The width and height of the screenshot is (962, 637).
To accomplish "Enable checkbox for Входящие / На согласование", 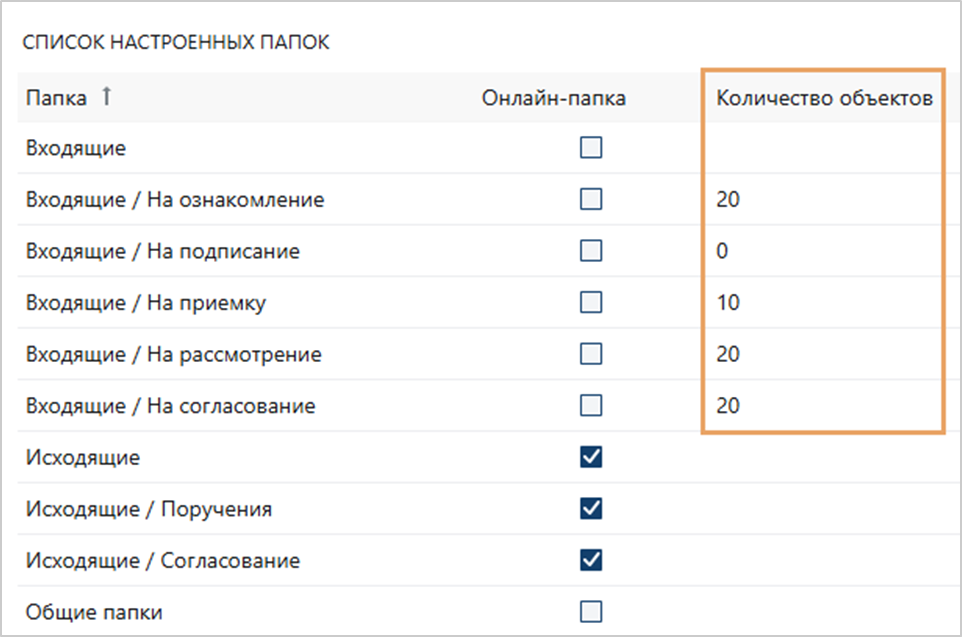I will click(591, 405).
